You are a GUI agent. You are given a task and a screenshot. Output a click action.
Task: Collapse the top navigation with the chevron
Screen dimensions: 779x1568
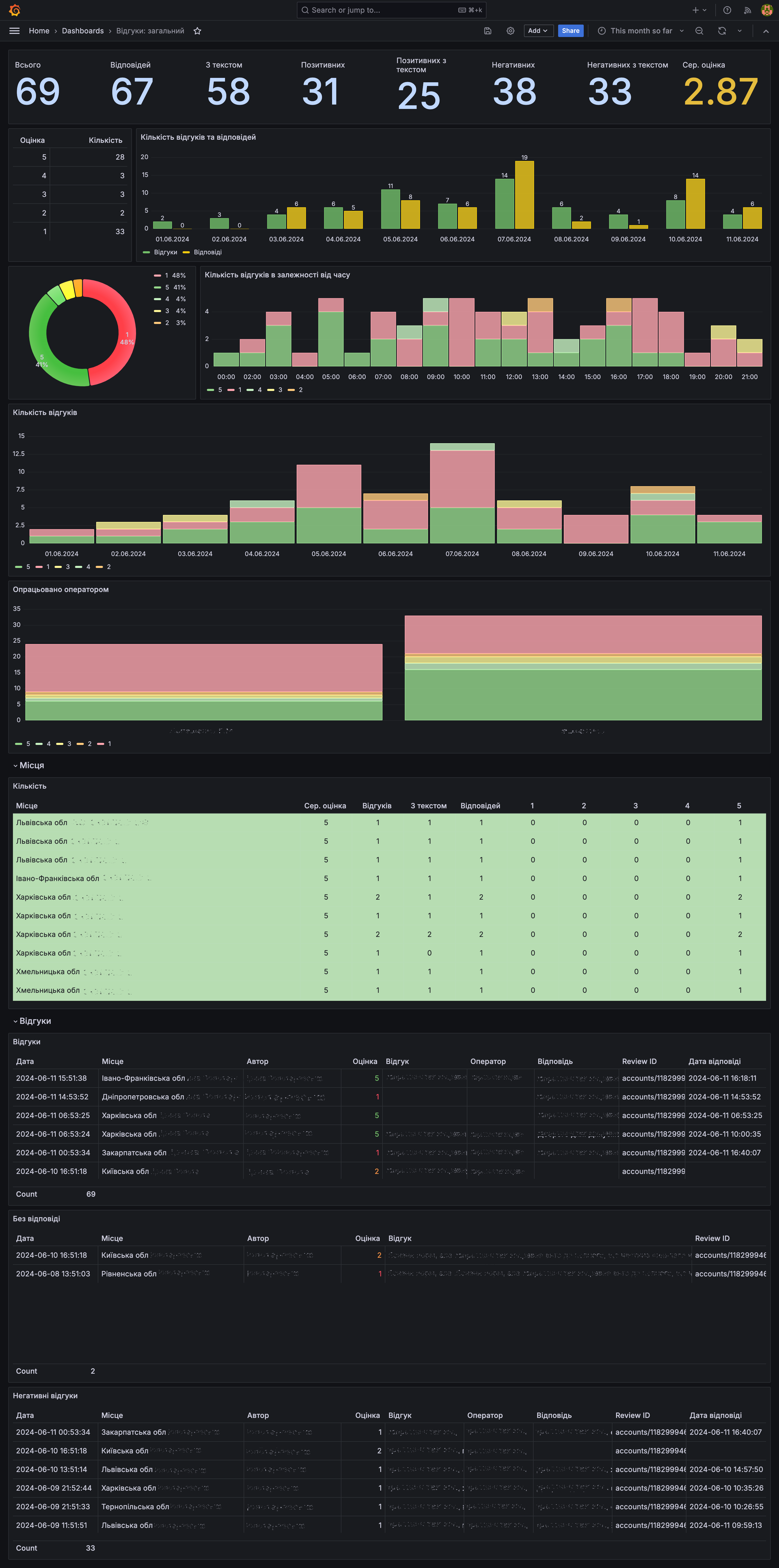coord(766,31)
